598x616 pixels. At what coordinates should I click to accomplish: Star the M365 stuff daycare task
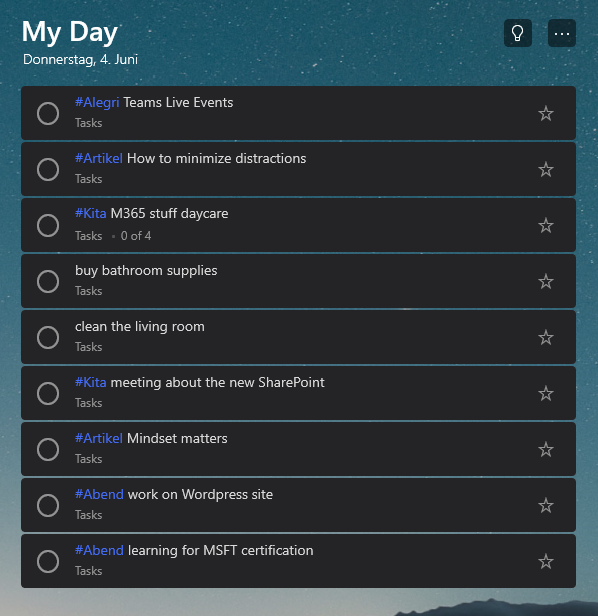click(x=546, y=226)
